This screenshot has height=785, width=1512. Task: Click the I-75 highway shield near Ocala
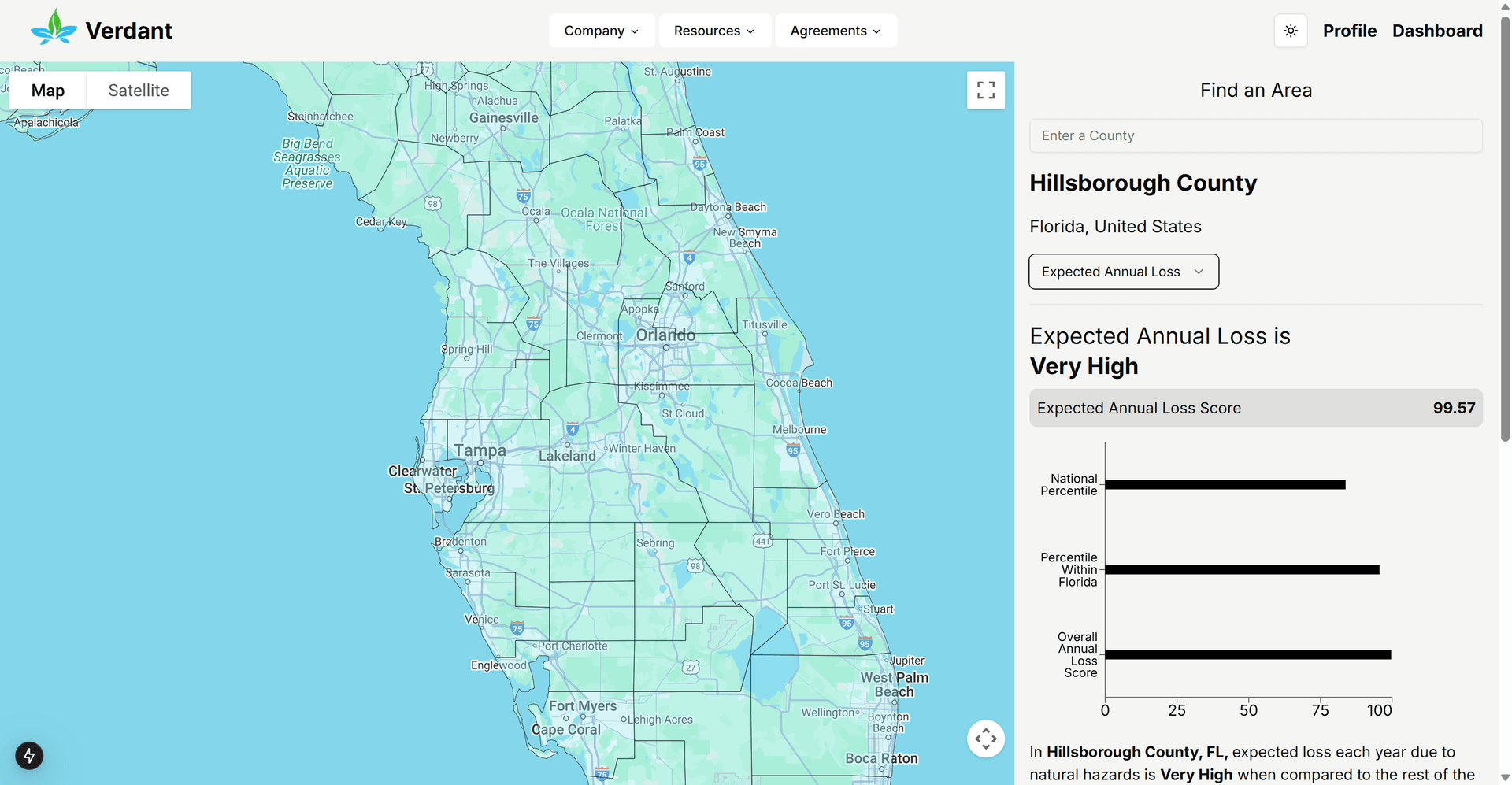[524, 195]
